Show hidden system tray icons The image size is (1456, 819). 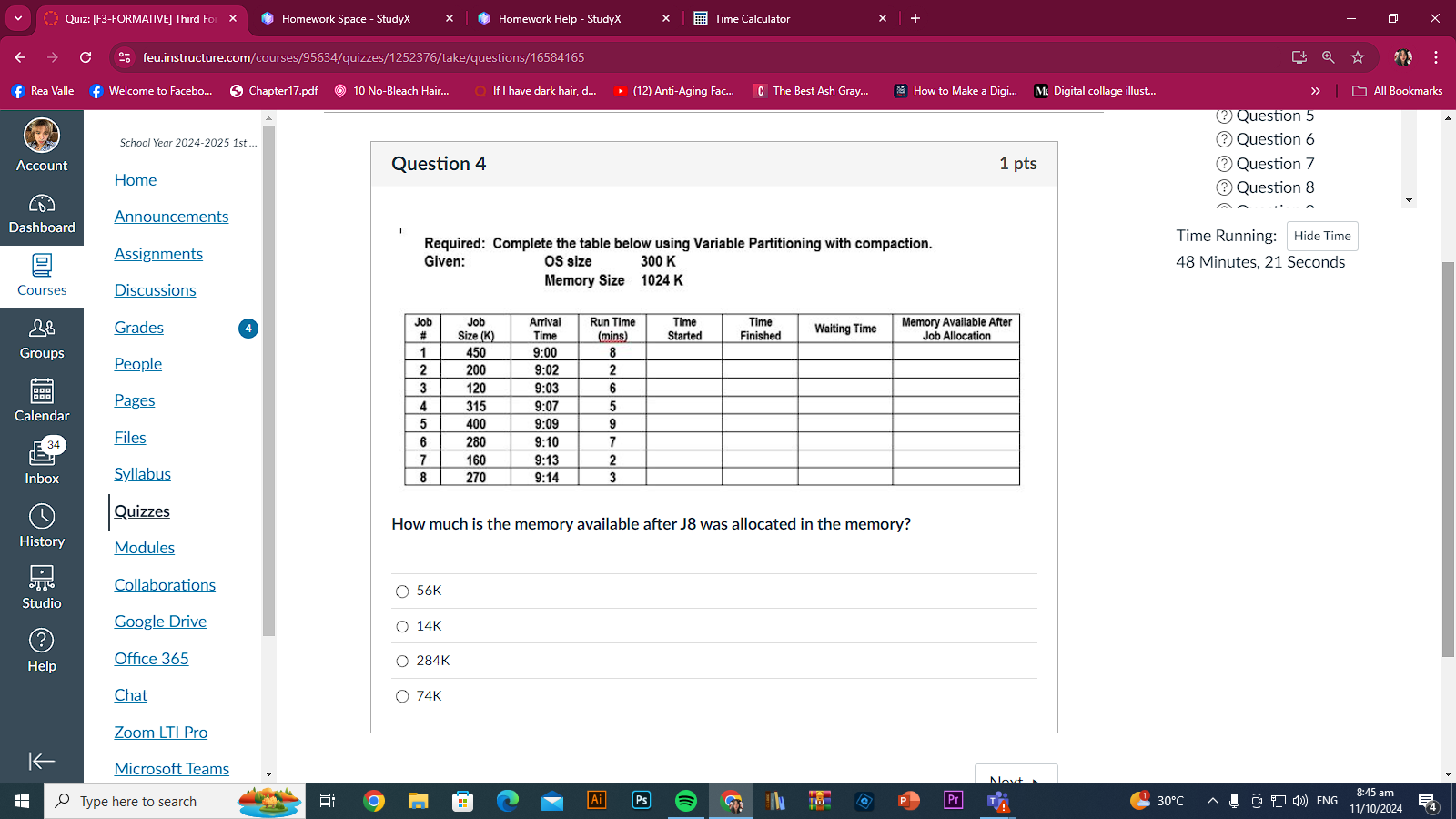pos(1212,801)
